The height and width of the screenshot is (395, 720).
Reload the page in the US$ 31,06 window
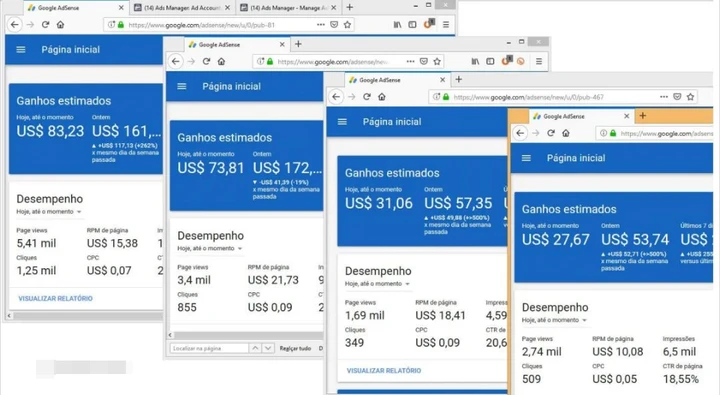coord(366,96)
